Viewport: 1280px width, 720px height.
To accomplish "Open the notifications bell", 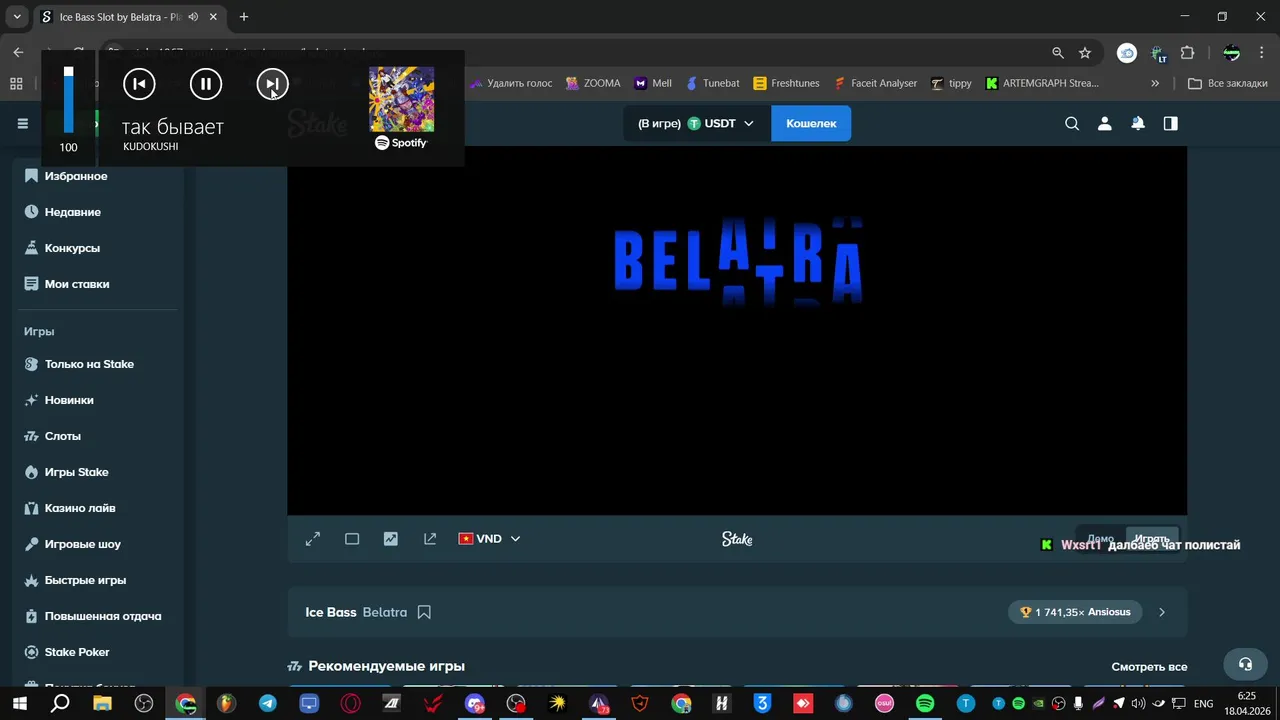I will (1138, 124).
